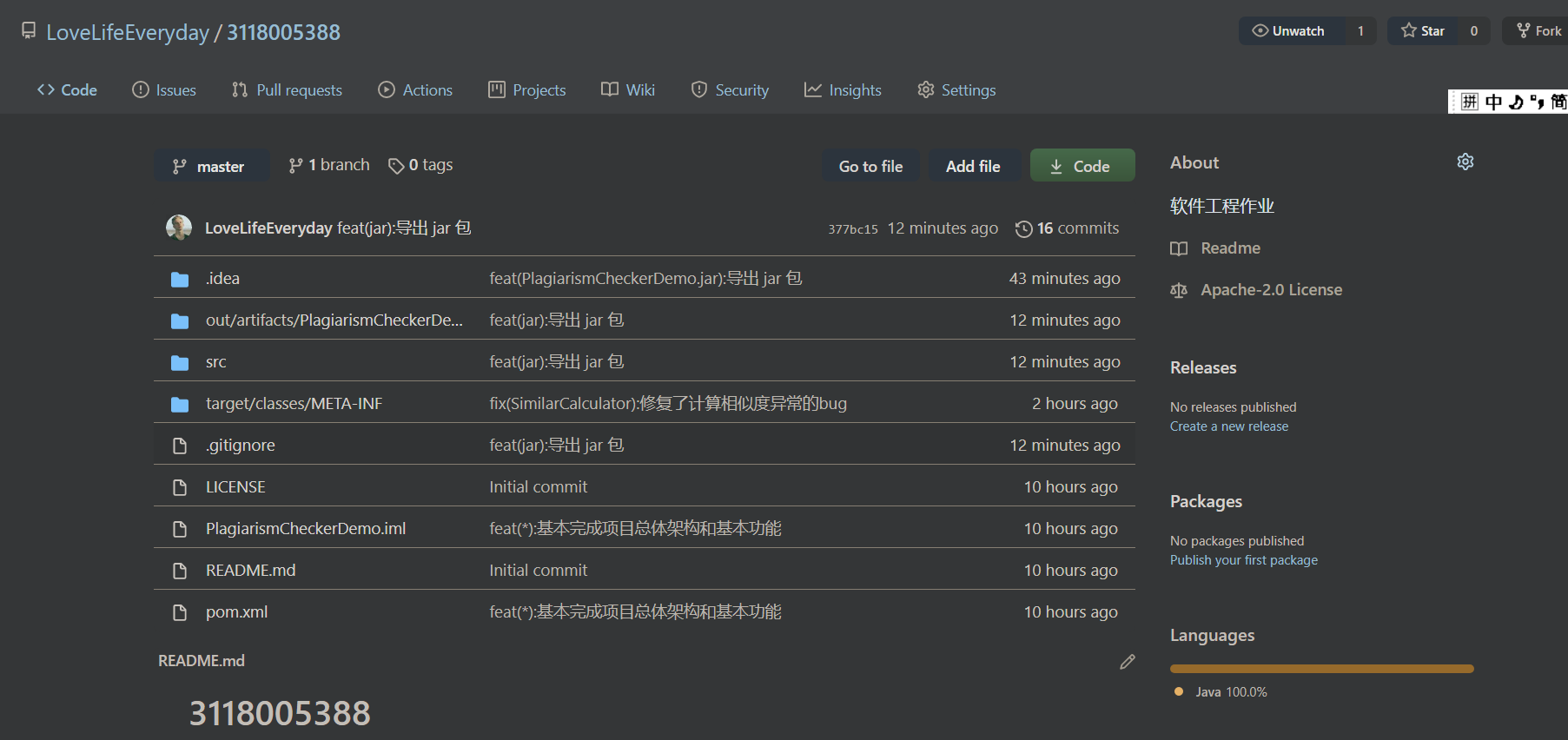Edit README with the pencil icon
Viewport: 1568px width, 740px height.
pos(1128,662)
